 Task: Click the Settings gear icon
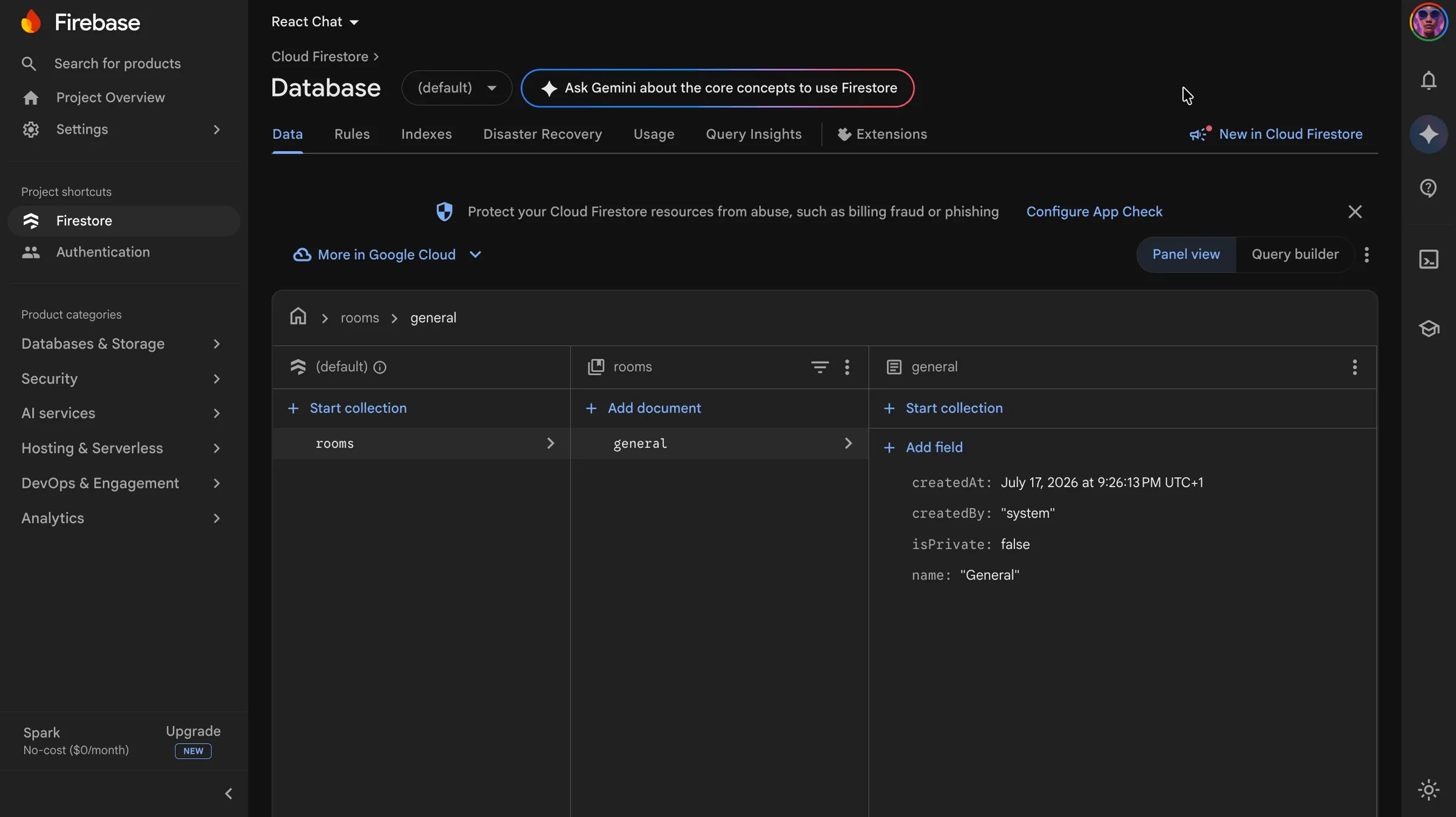[x=31, y=129]
